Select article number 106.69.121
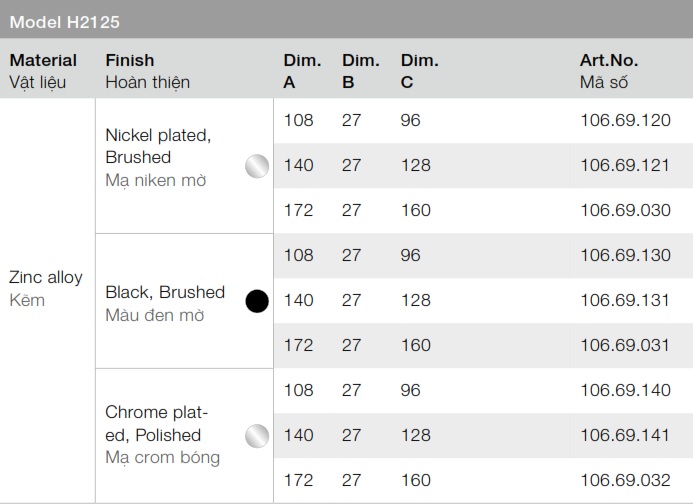The image size is (693, 504). (x=625, y=166)
